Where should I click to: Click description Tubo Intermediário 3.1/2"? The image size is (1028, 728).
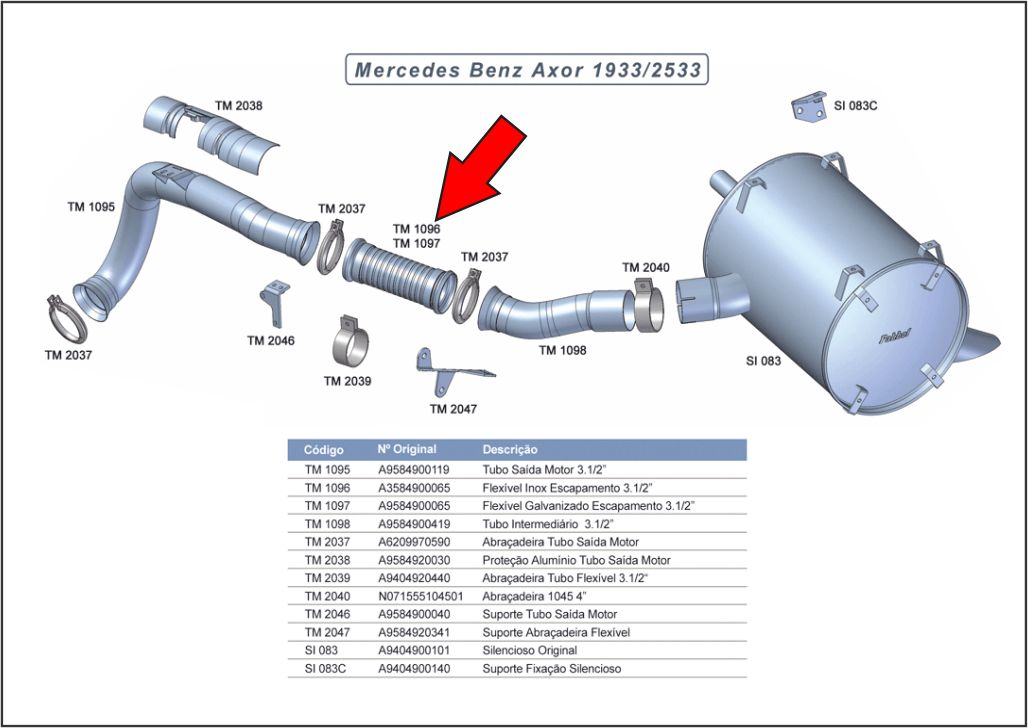coord(548,524)
